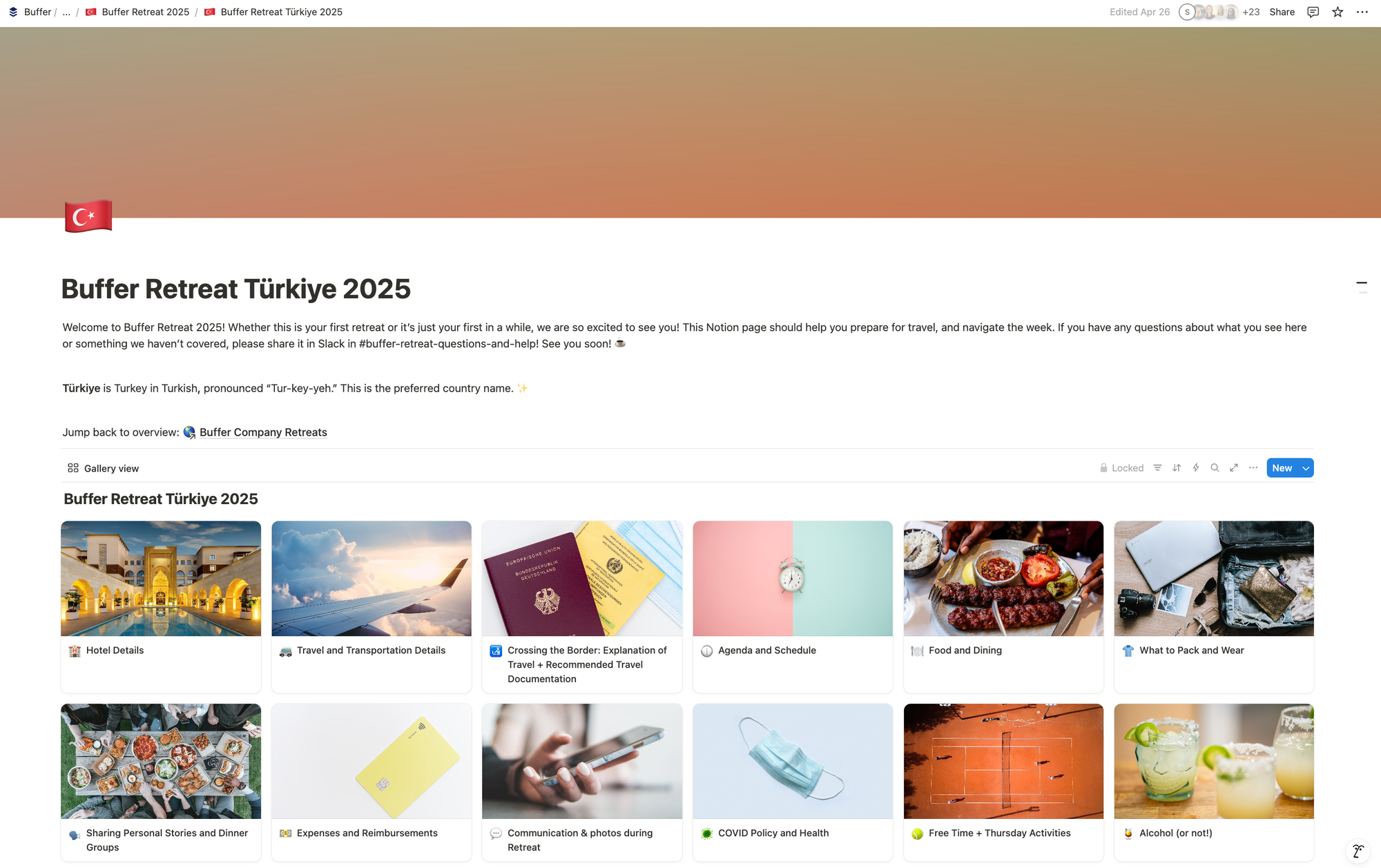Screen dimensions: 1381x868
Task: Add page to favorites with star icon
Action: coord(1337,12)
